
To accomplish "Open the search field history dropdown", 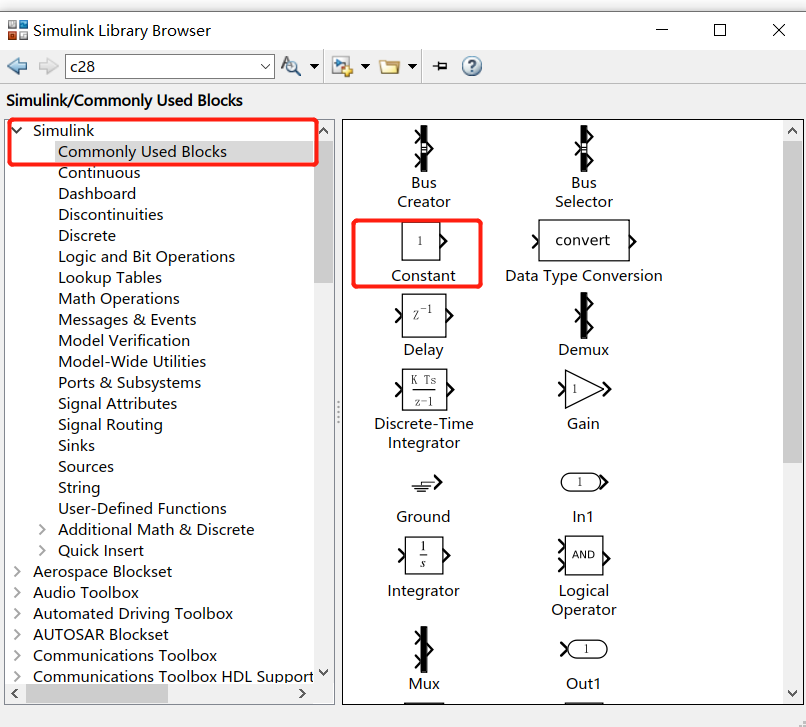I will tap(266, 66).
